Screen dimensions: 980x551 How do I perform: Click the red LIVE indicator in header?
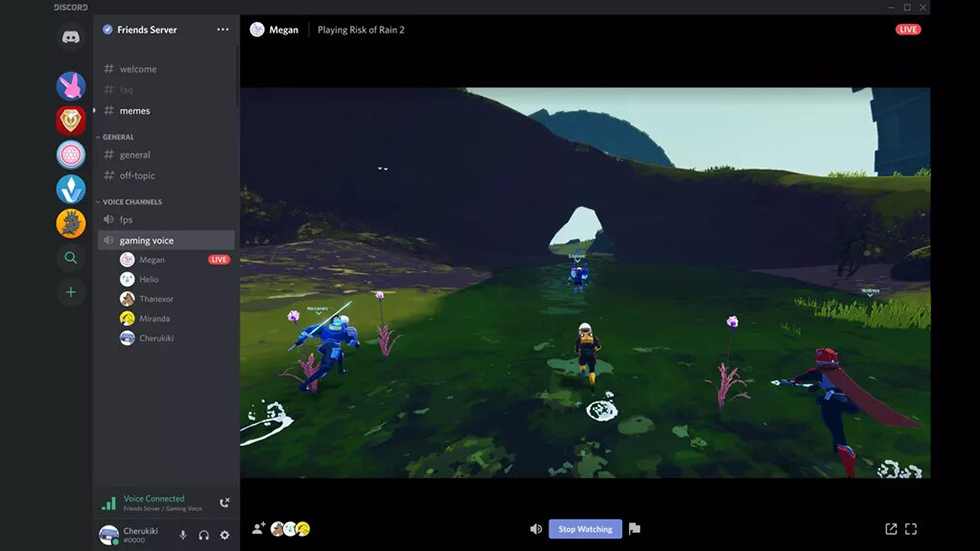tap(908, 29)
